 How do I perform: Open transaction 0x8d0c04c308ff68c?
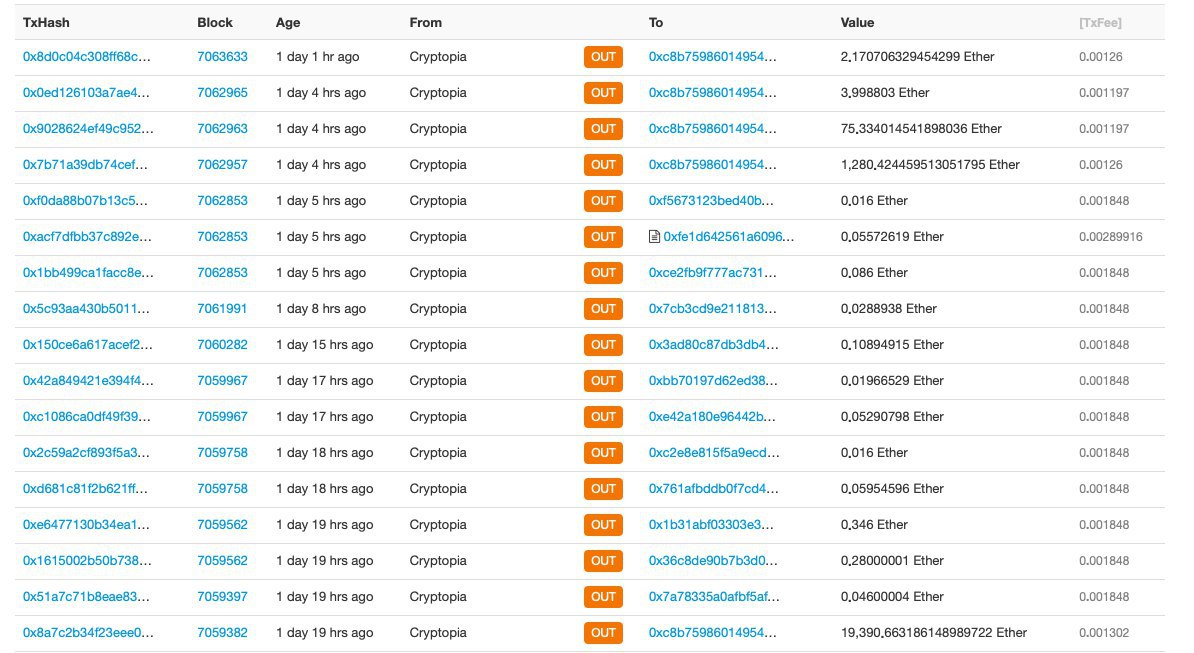point(87,56)
